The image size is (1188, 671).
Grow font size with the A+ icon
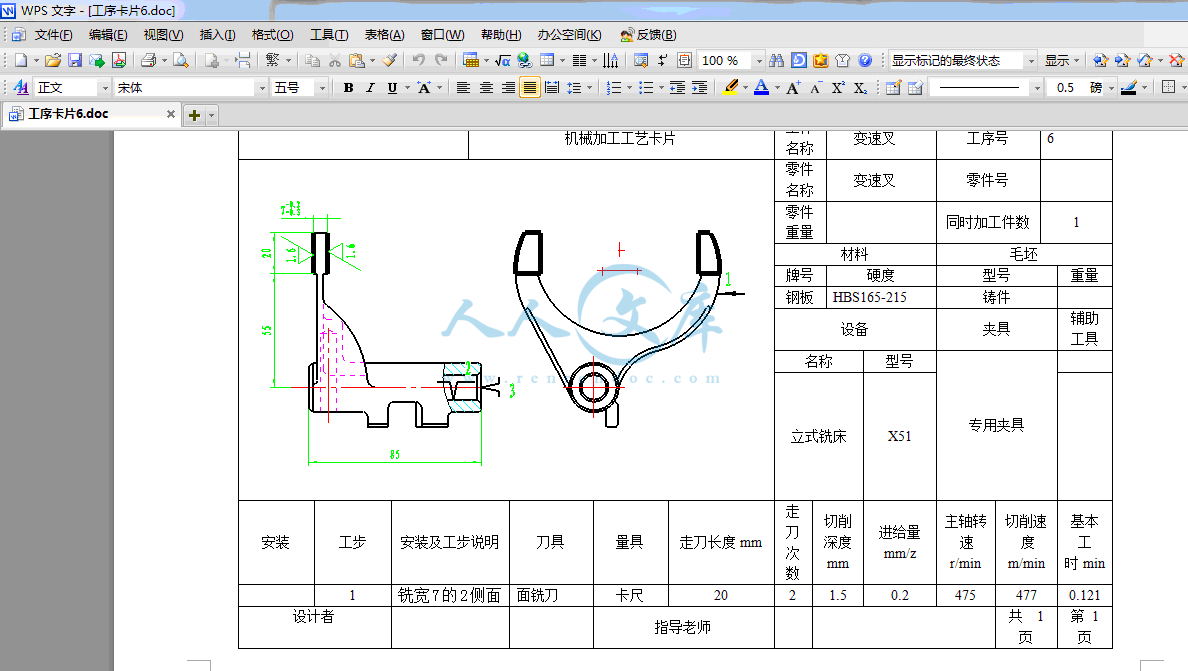pyautogui.click(x=793, y=88)
